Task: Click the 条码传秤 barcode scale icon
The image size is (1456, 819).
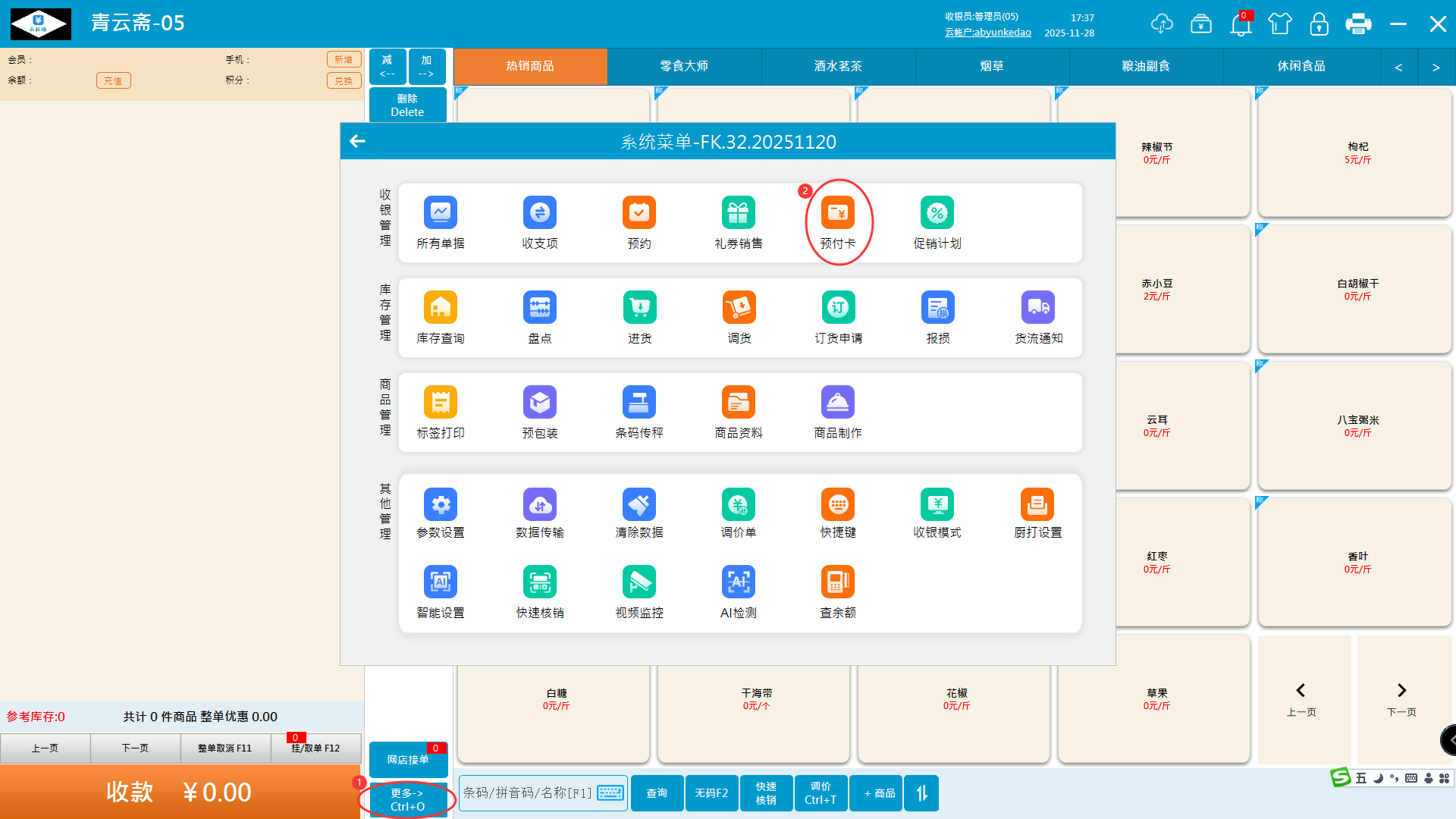Action: (x=639, y=403)
